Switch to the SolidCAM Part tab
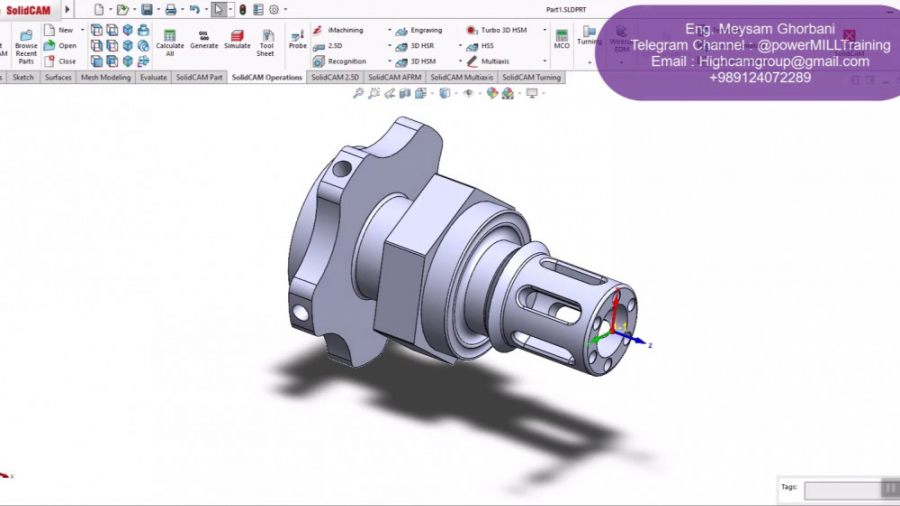 click(199, 77)
